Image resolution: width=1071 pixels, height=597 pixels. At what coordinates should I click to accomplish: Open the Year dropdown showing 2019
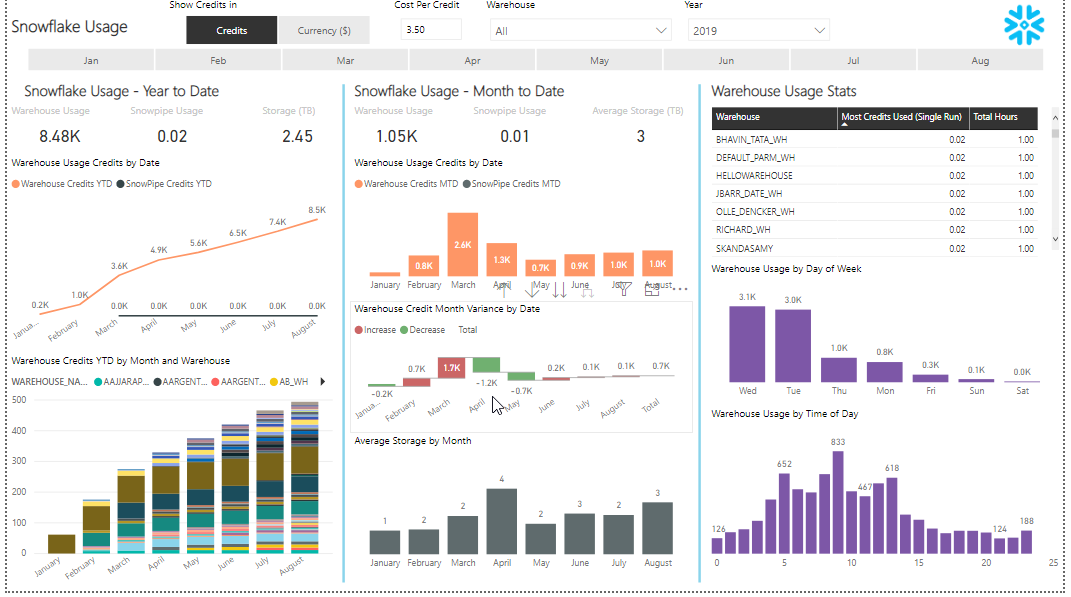pos(758,31)
